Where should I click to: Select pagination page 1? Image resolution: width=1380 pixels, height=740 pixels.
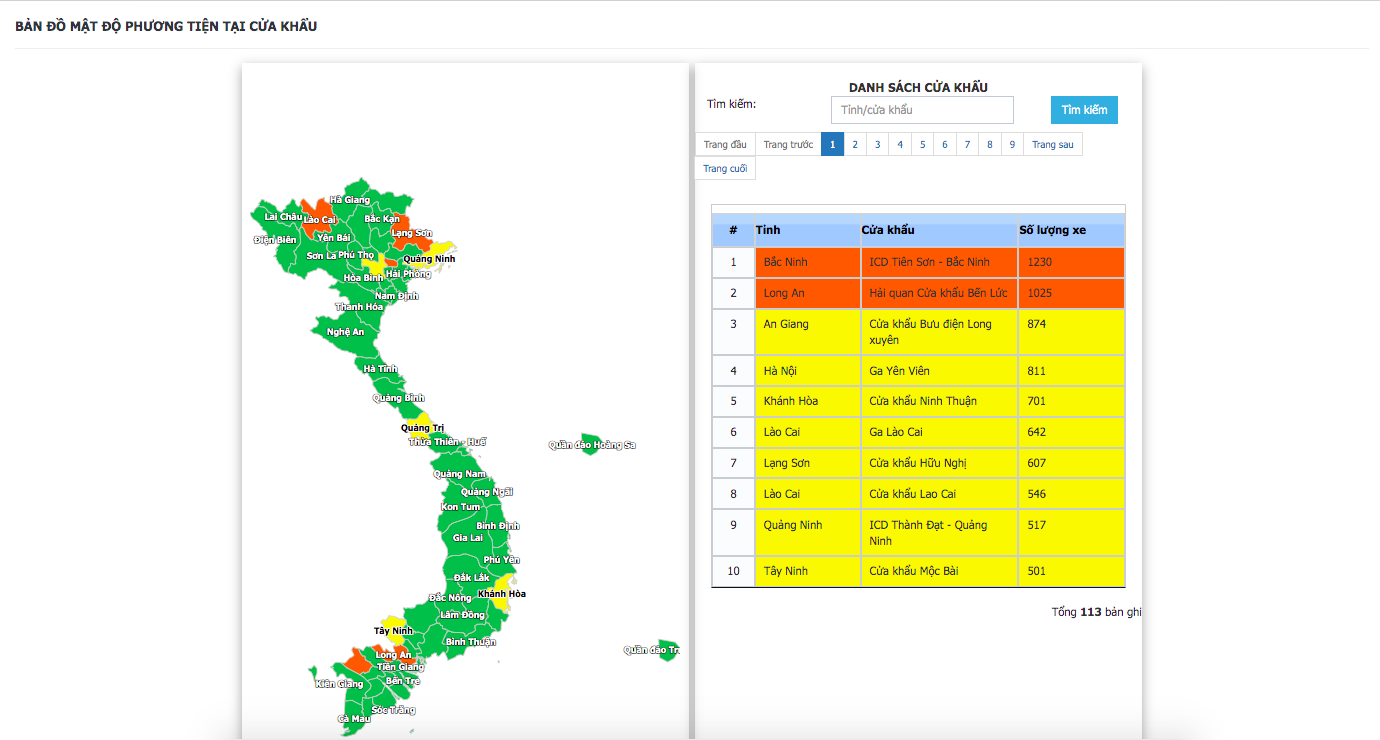coord(833,145)
